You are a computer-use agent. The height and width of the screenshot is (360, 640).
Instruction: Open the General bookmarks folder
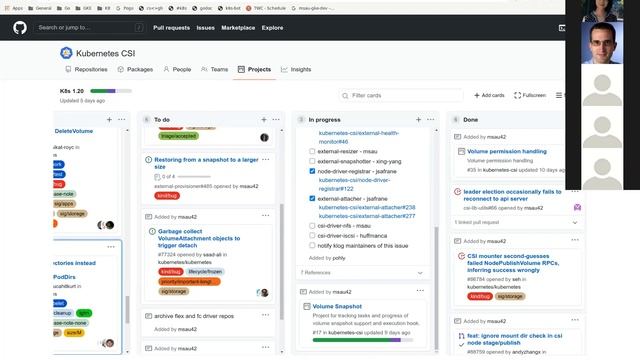tap(40, 8)
